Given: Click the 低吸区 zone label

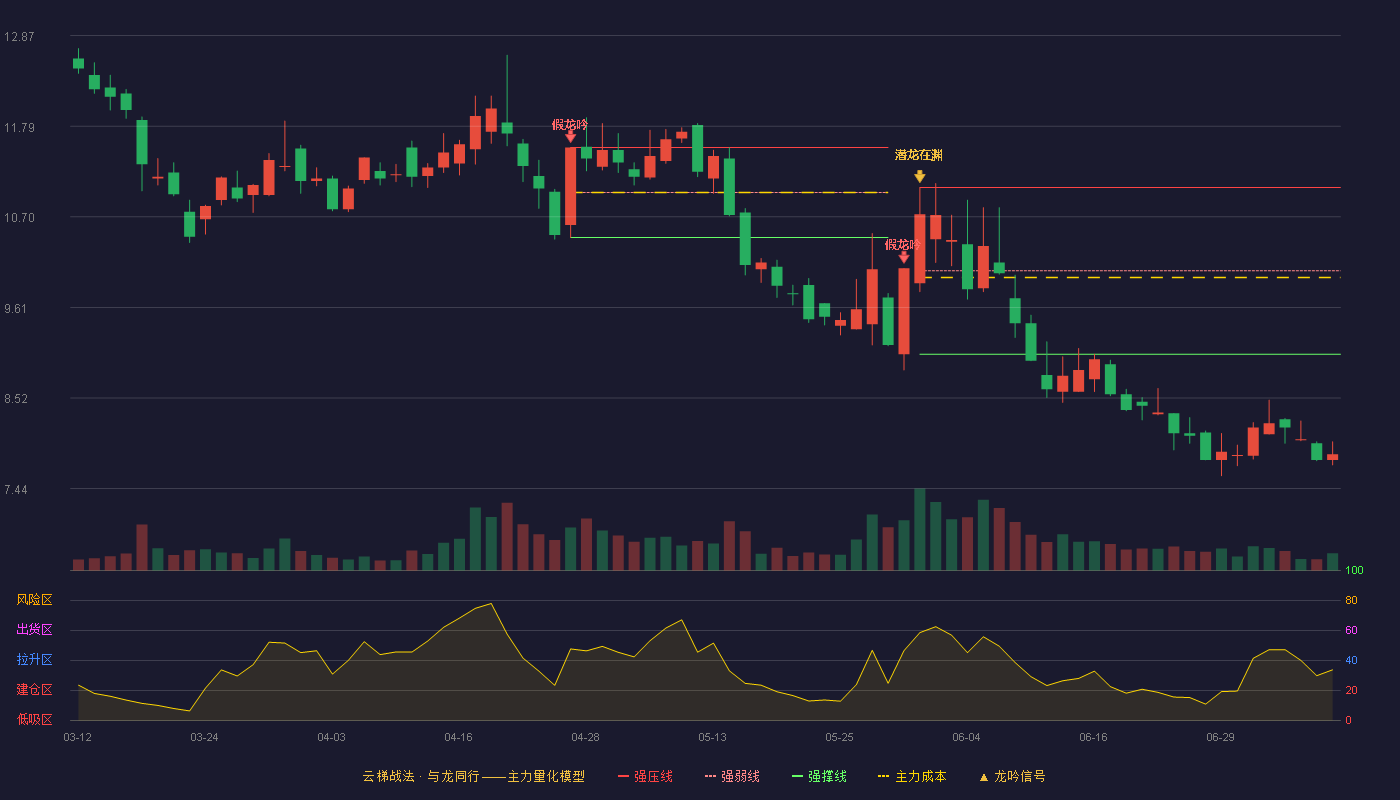Looking at the screenshot, I should (34, 719).
